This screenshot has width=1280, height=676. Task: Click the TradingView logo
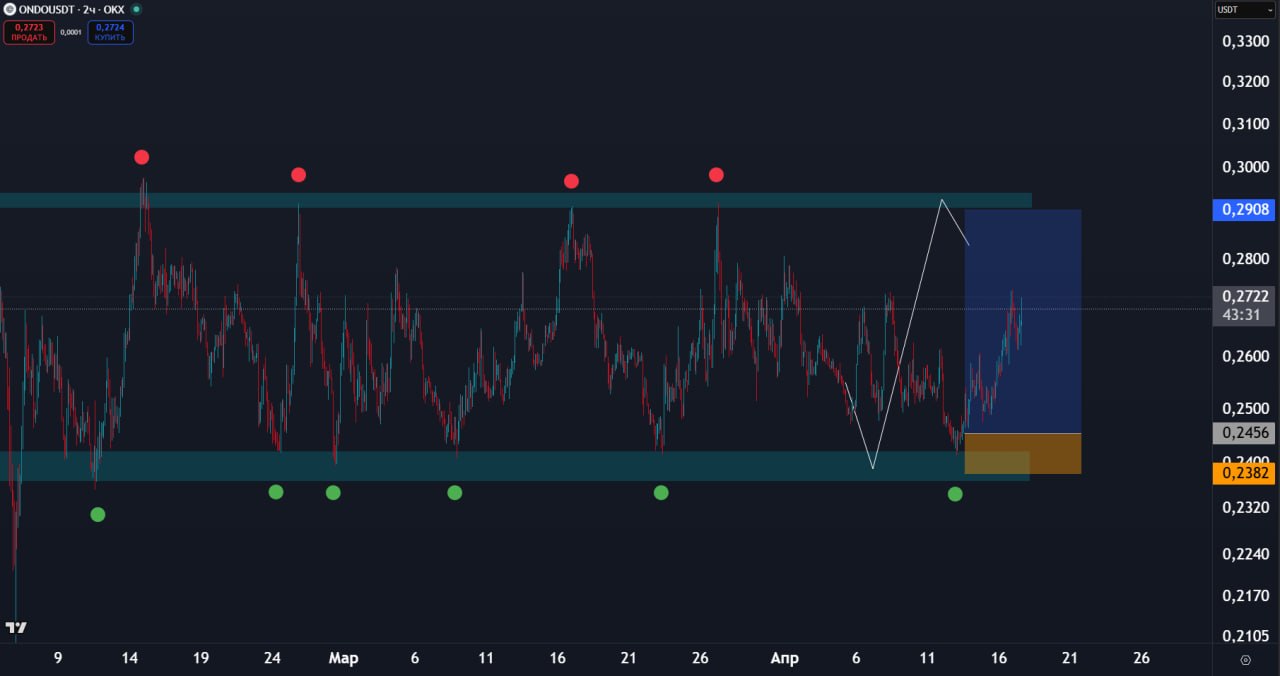15,628
